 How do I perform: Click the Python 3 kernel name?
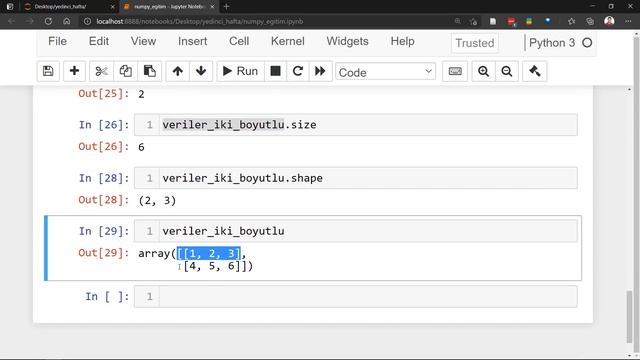[552, 43]
